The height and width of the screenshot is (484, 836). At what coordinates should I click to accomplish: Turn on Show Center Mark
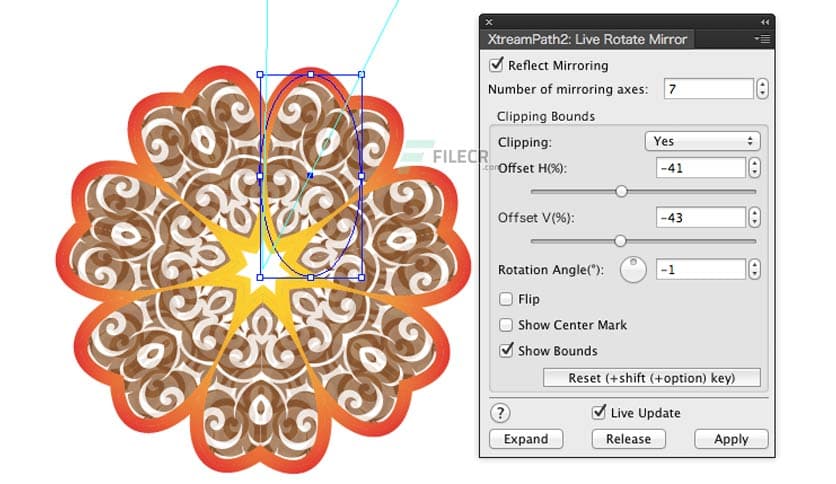(x=506, y=325)
